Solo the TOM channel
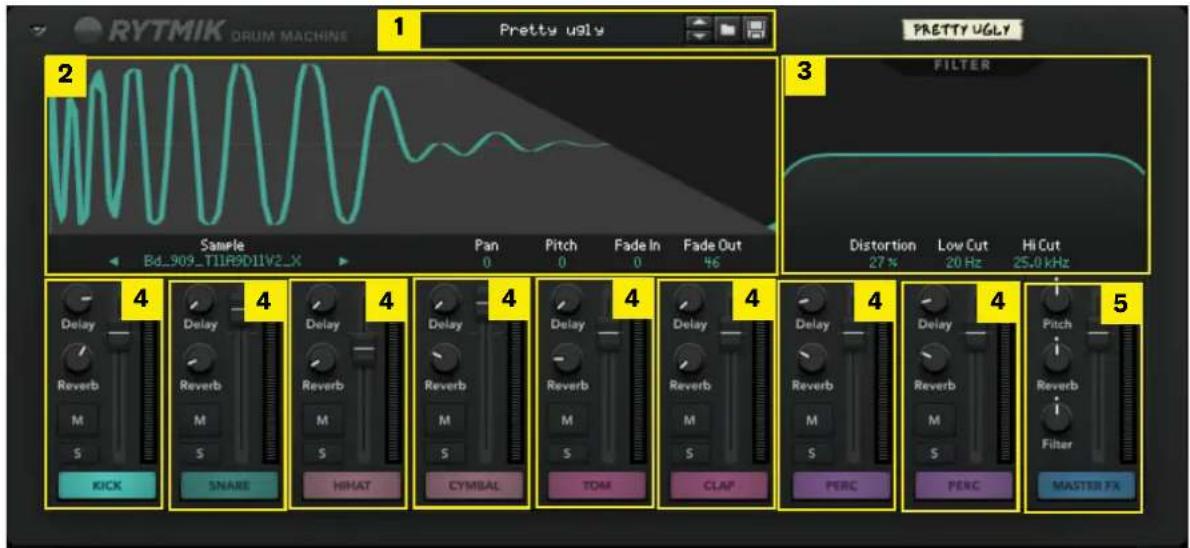Viewport: 1190px width, 548px height. pos(567,454)
